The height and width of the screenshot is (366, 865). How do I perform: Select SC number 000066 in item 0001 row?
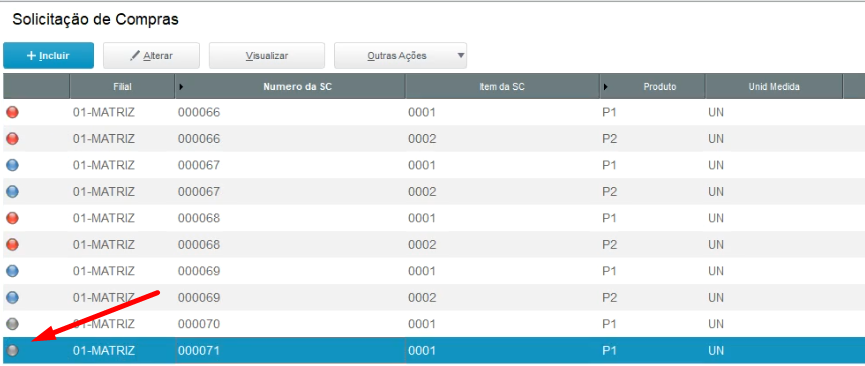tap(199, 113)
